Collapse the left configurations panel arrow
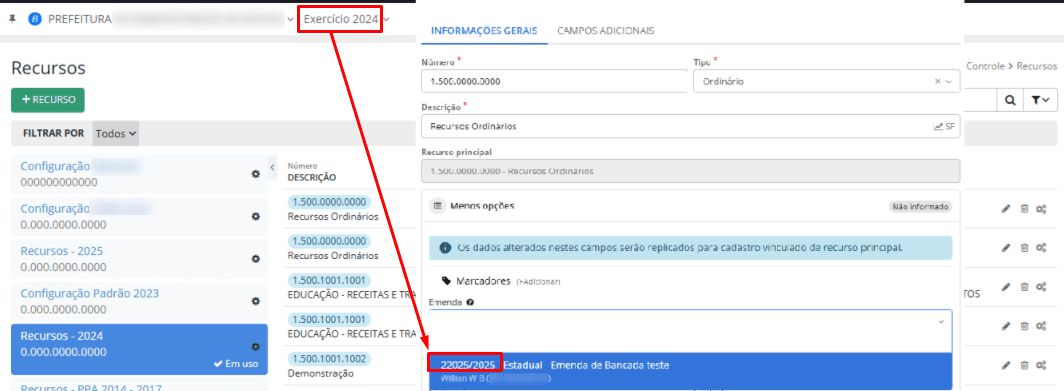Screen dimensions: 1064x391 [x=272, y=167]
